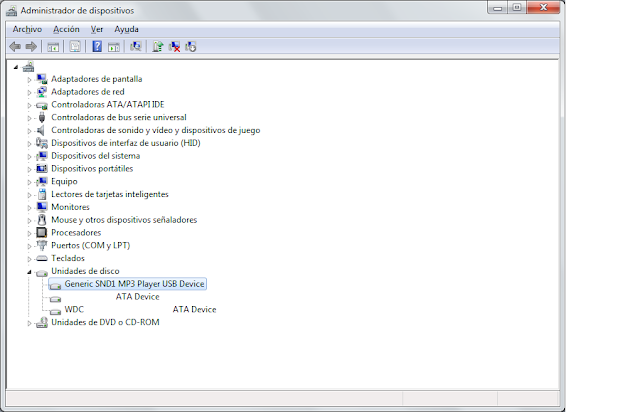Click the Teclados keyboard icon
This screenshot has height=412, width=640.
click(x=42, y=258)
